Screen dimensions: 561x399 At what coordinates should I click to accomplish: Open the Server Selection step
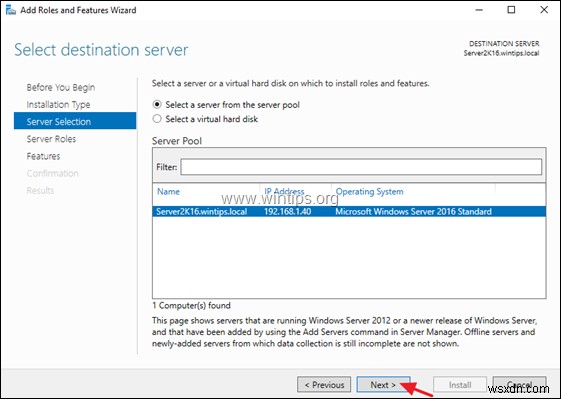click(75, 121)
